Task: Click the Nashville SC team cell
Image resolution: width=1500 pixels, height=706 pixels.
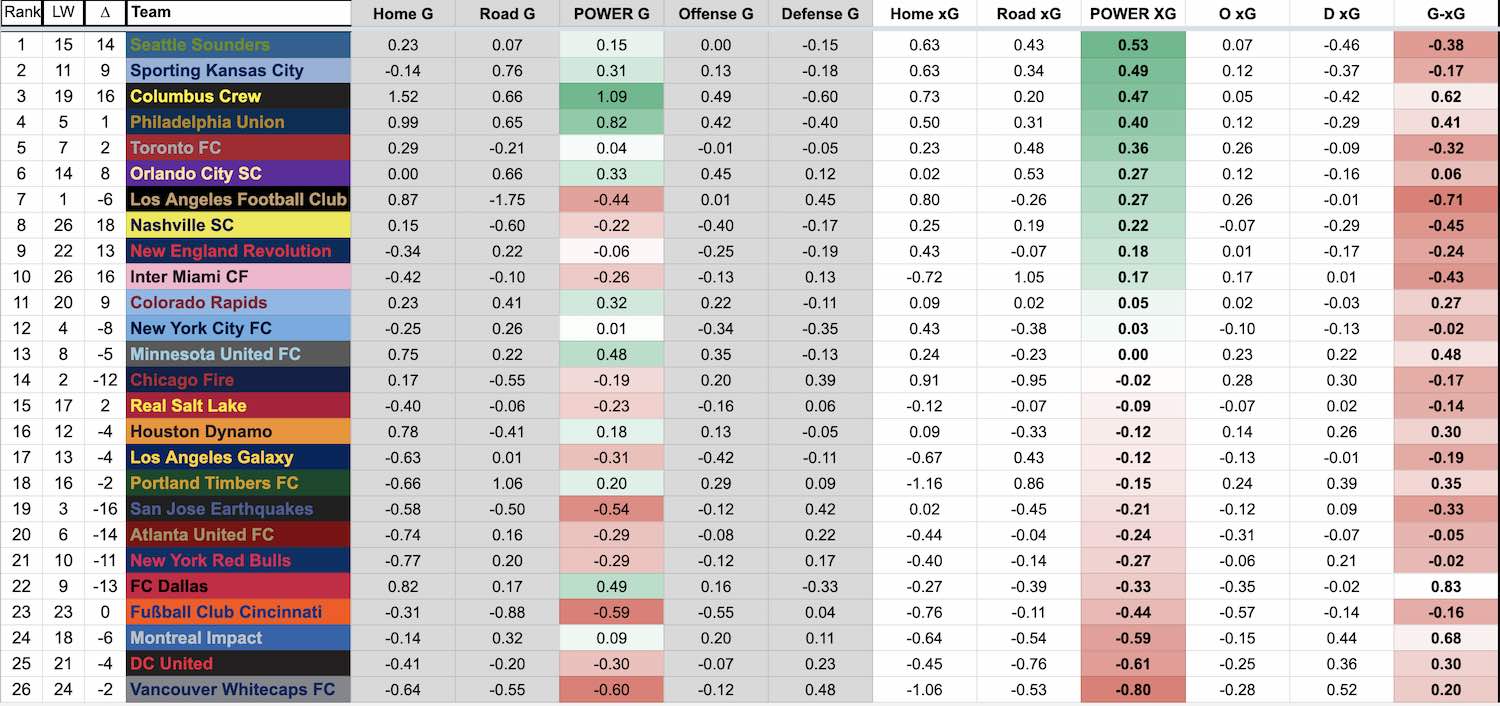Action: coord(239,226)
